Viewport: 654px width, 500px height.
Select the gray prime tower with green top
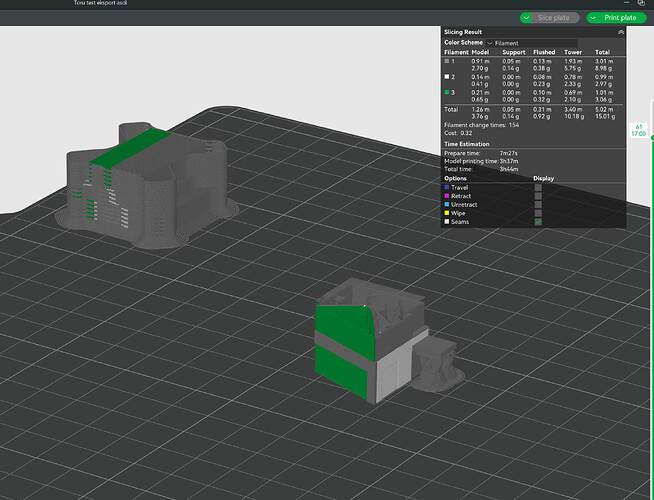146,186
